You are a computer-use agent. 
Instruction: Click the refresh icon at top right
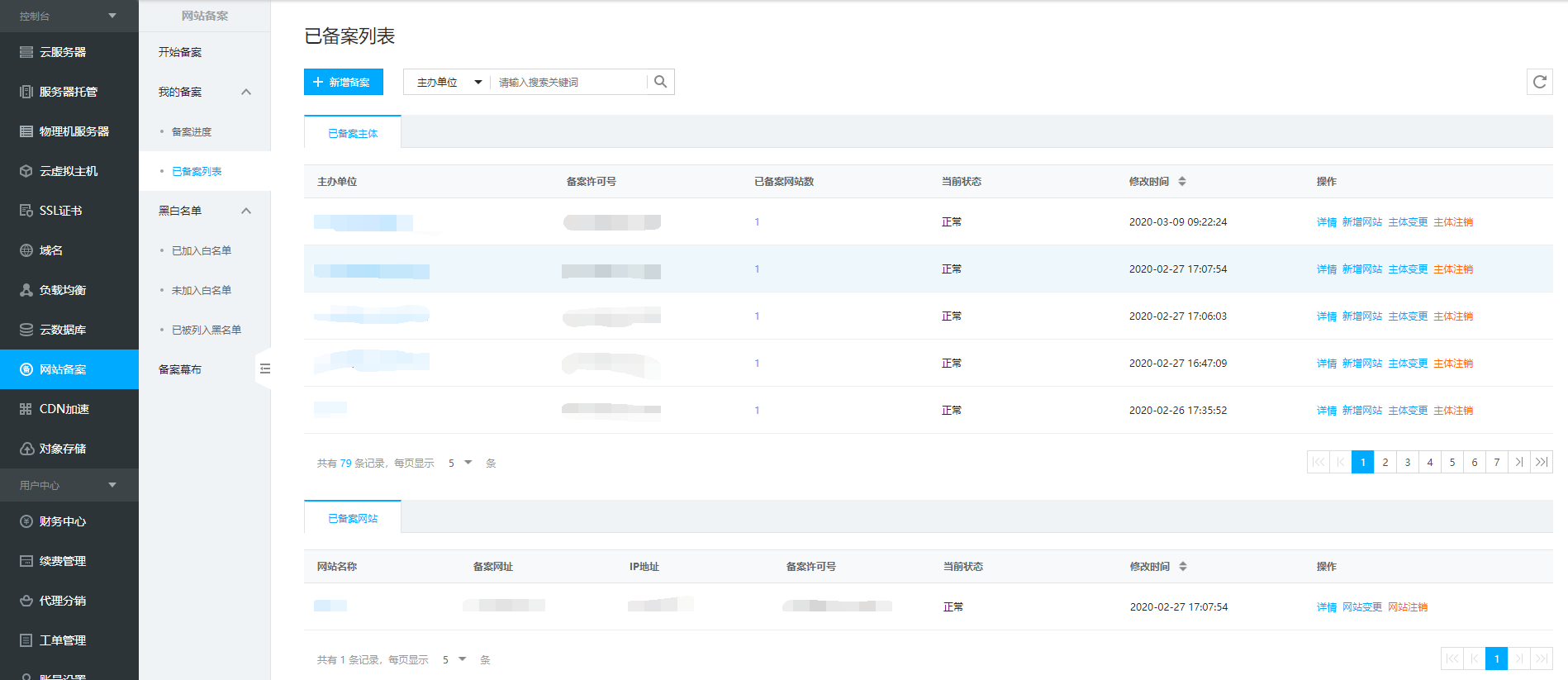pyautogui.click(x=1539, y=82)
